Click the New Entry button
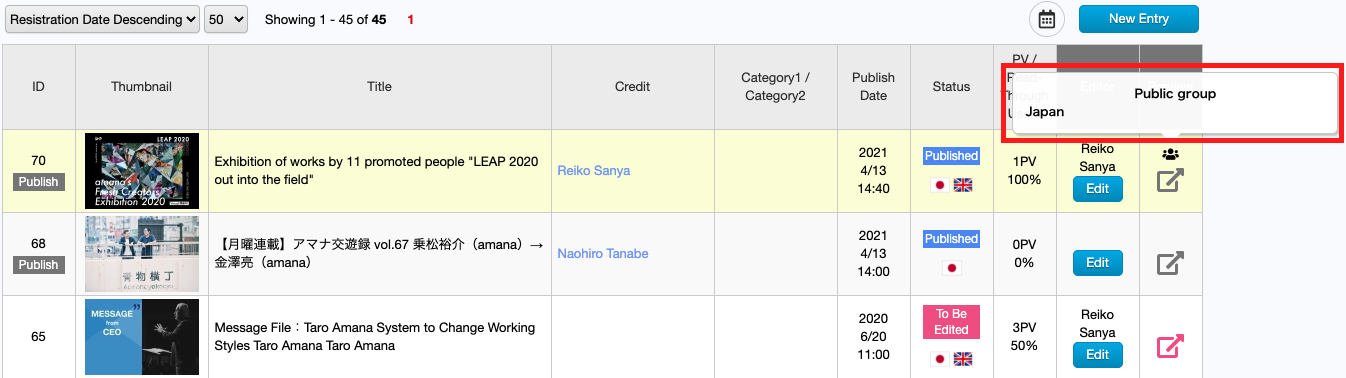The width and height of the screenshot is (1346, 378). [1139, 19]
